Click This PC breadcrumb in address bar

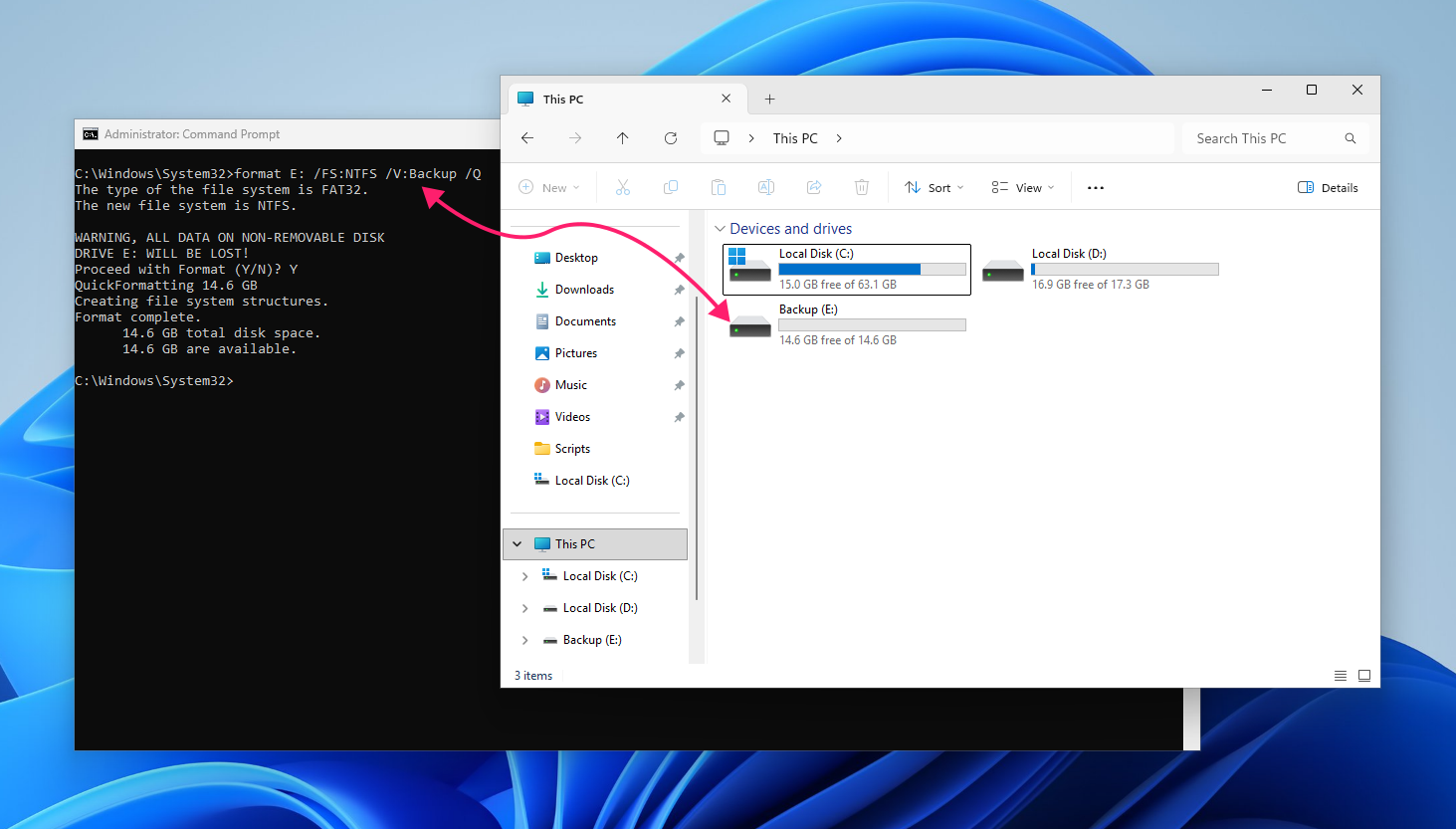[x=795, y=138]
